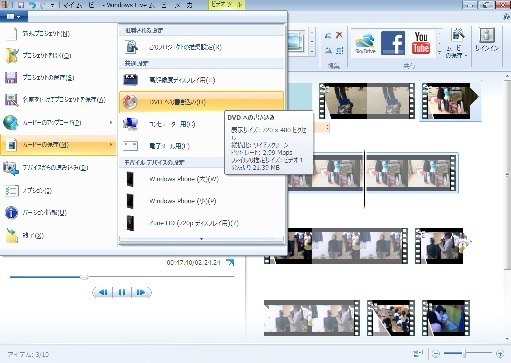Select the first storyboard clip thumbnail
Viewport: 511px width, 363px height.
(367, 101)
